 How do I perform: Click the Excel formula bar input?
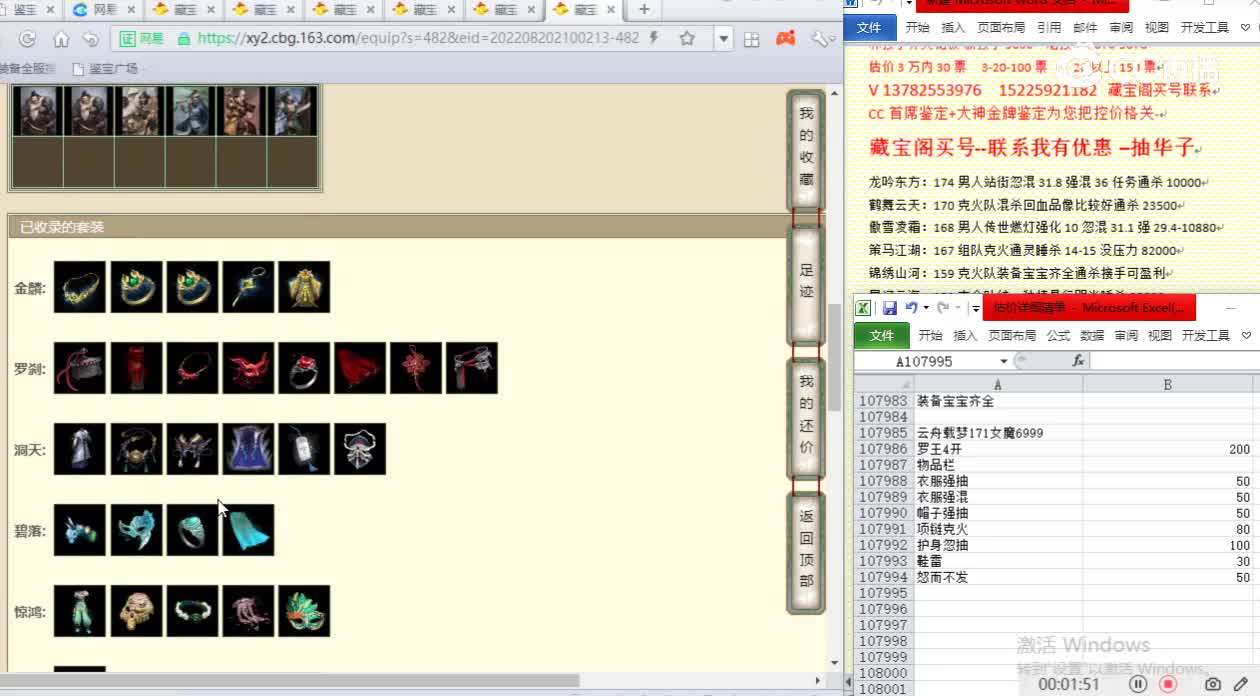coord(1173,361)
